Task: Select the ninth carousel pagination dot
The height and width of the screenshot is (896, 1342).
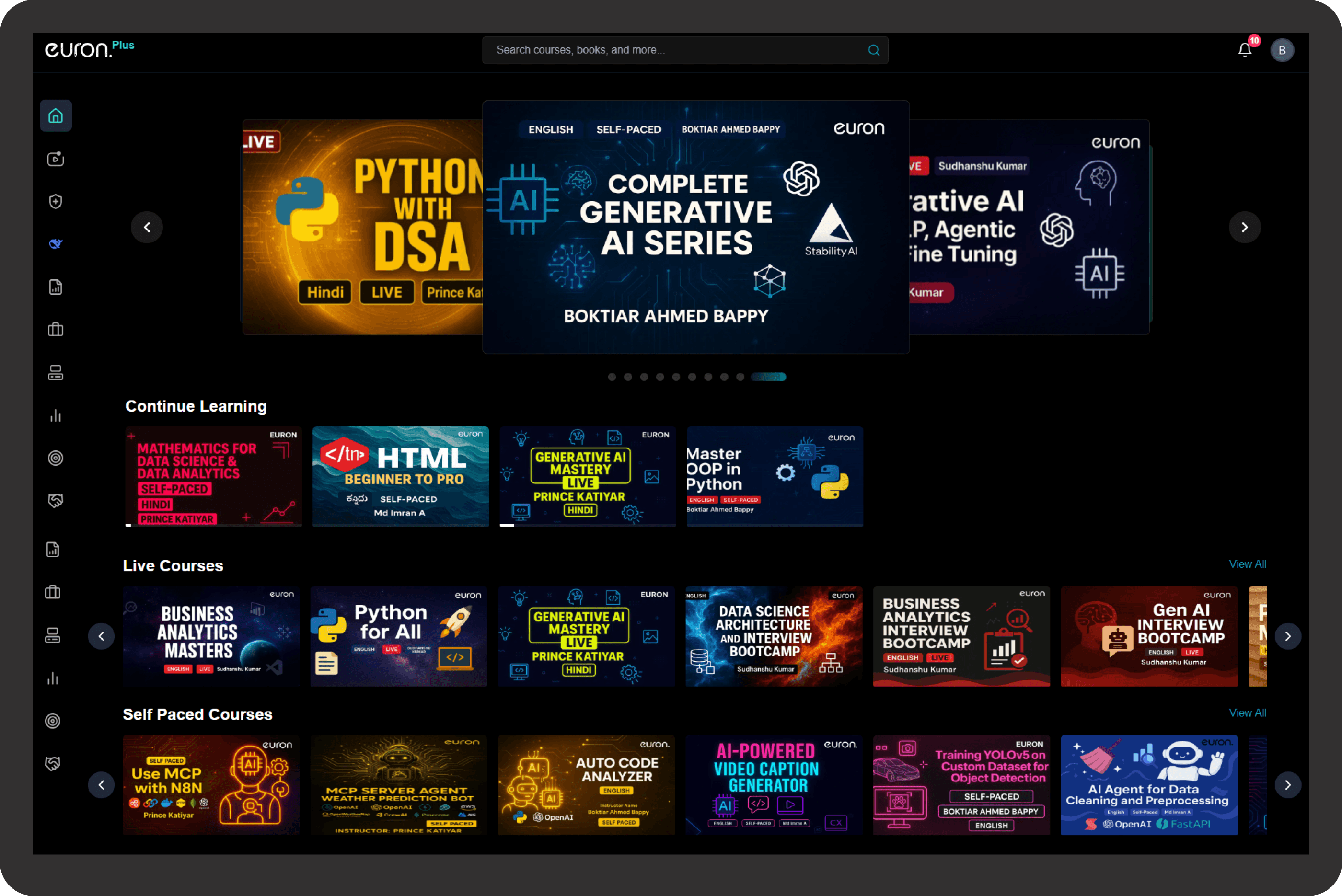Action: click(740, 377)
